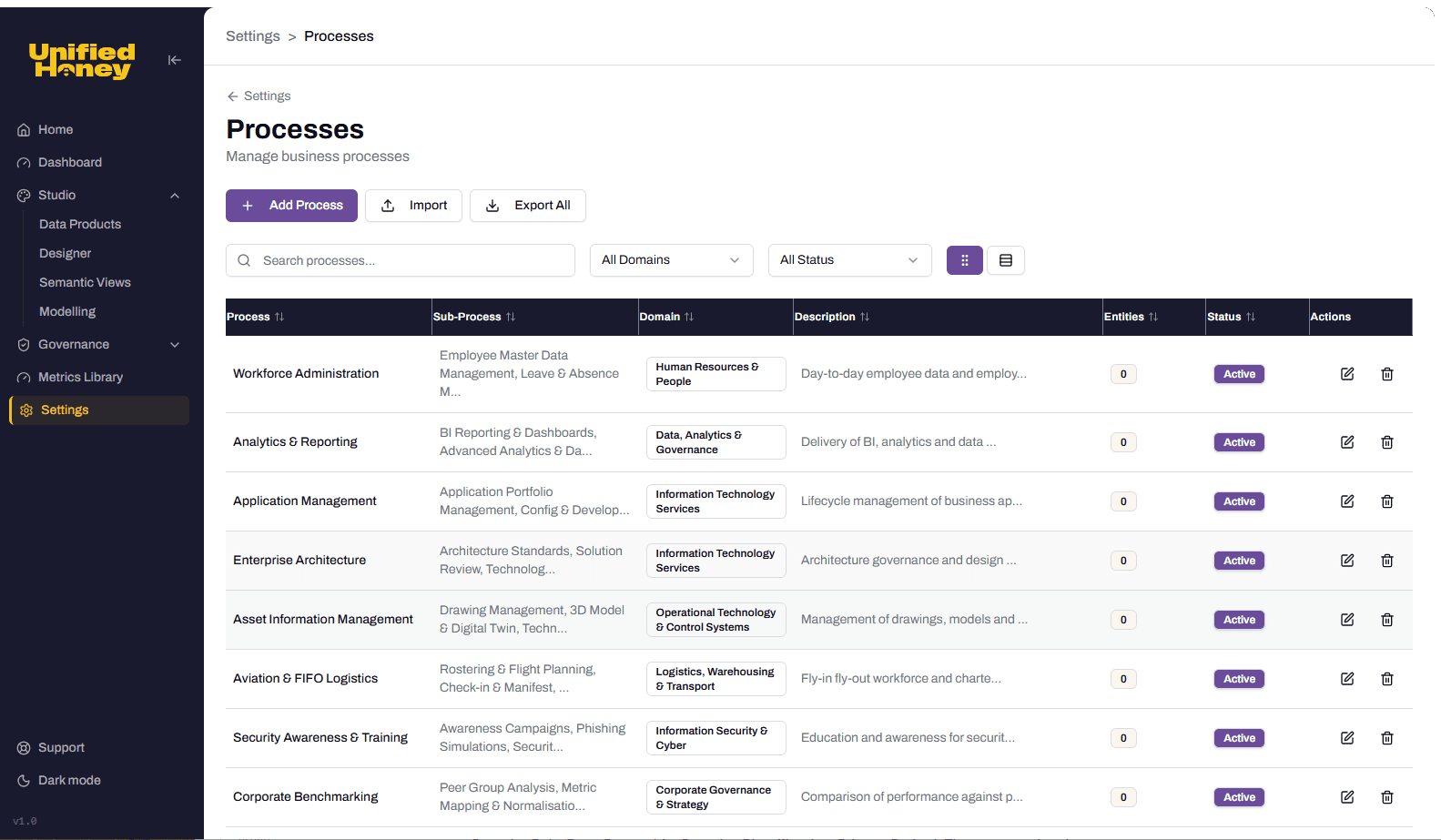Click entities count for Analytics & Reporting

click(1123, 442)
